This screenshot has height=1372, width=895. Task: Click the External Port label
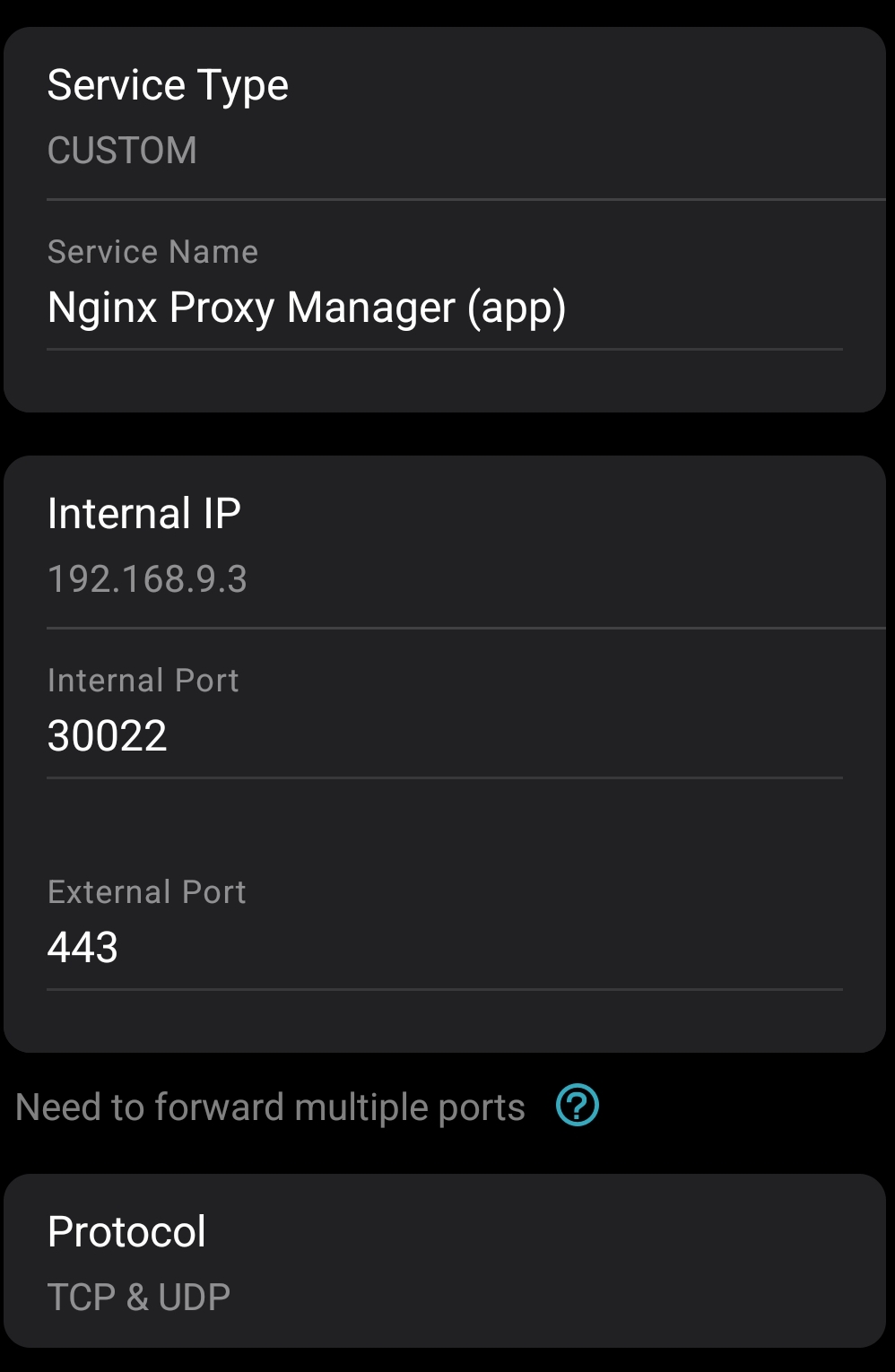147,892
